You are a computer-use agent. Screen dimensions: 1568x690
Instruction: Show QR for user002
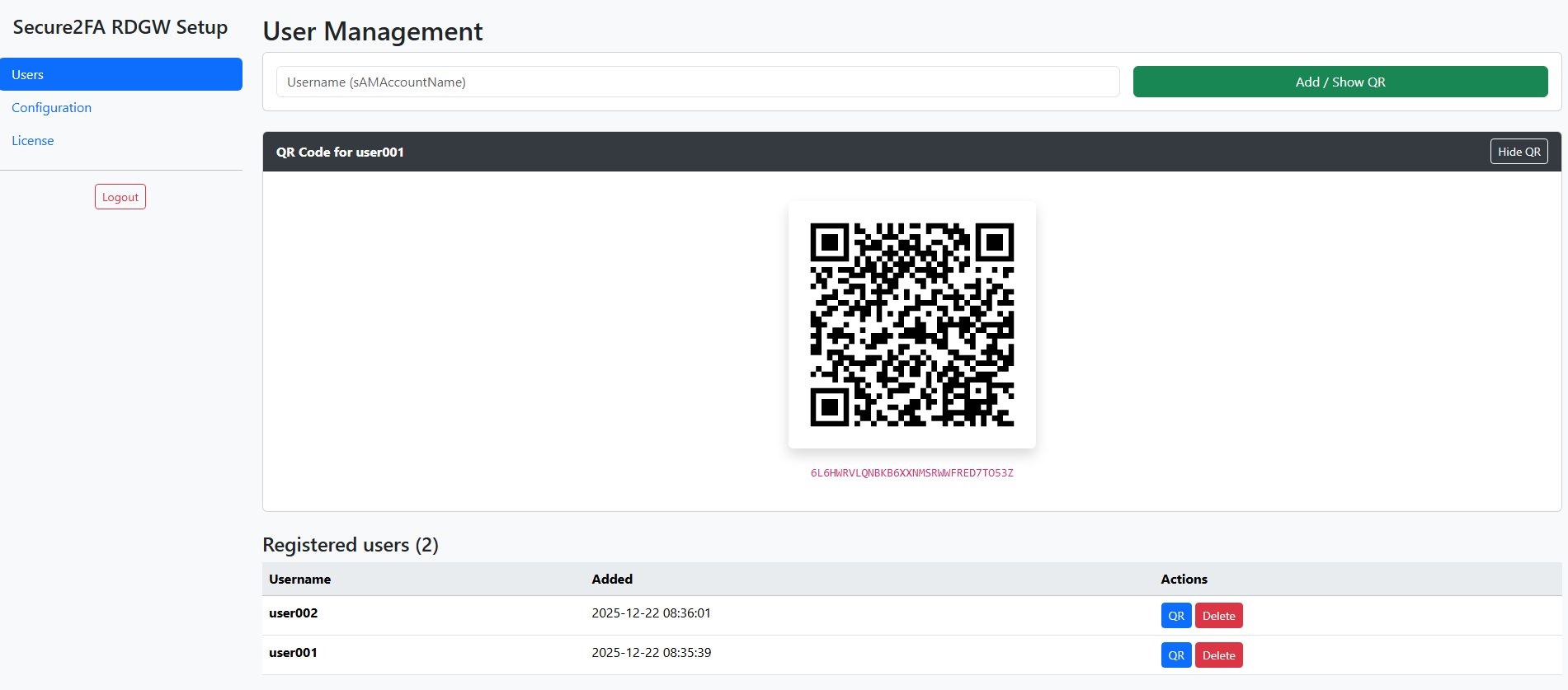[x=1175, y=616]
